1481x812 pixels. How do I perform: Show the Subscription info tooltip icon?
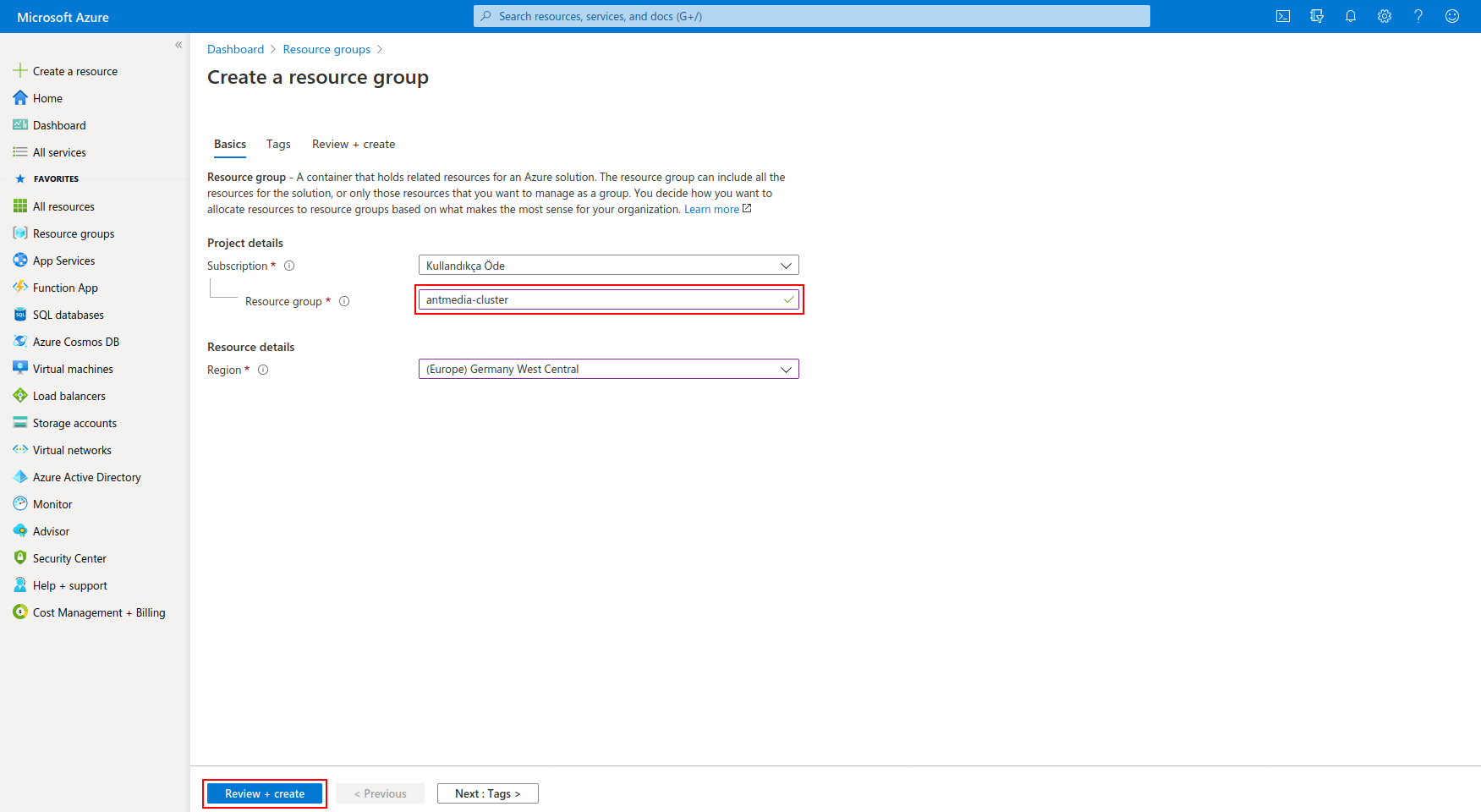[289, 266]
